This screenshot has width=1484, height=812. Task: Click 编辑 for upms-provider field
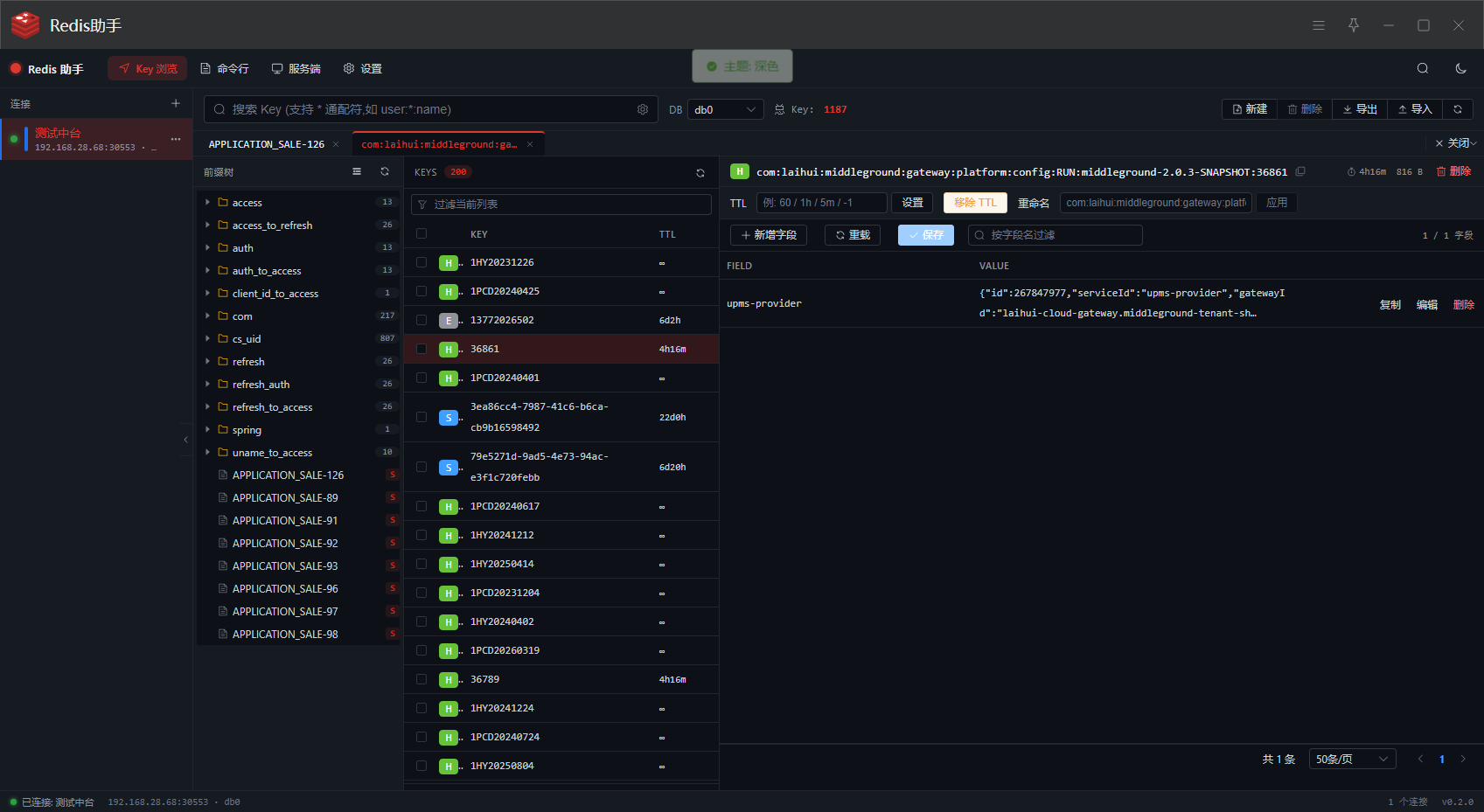[1427, 304]
